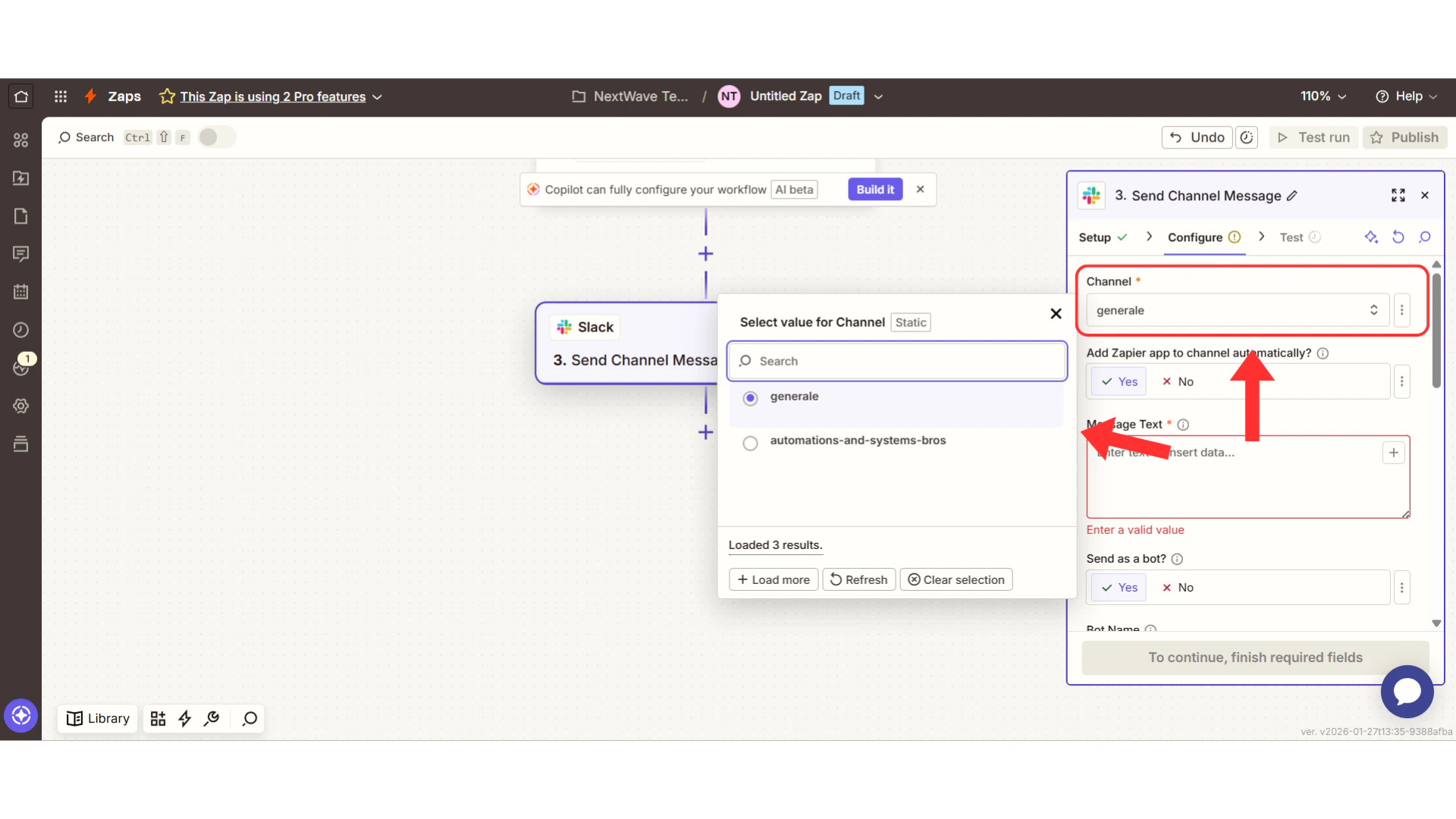Open the settings gear in left sidebar
Viewport: 1456px width, 819px height.
click(x=20, y=406)
